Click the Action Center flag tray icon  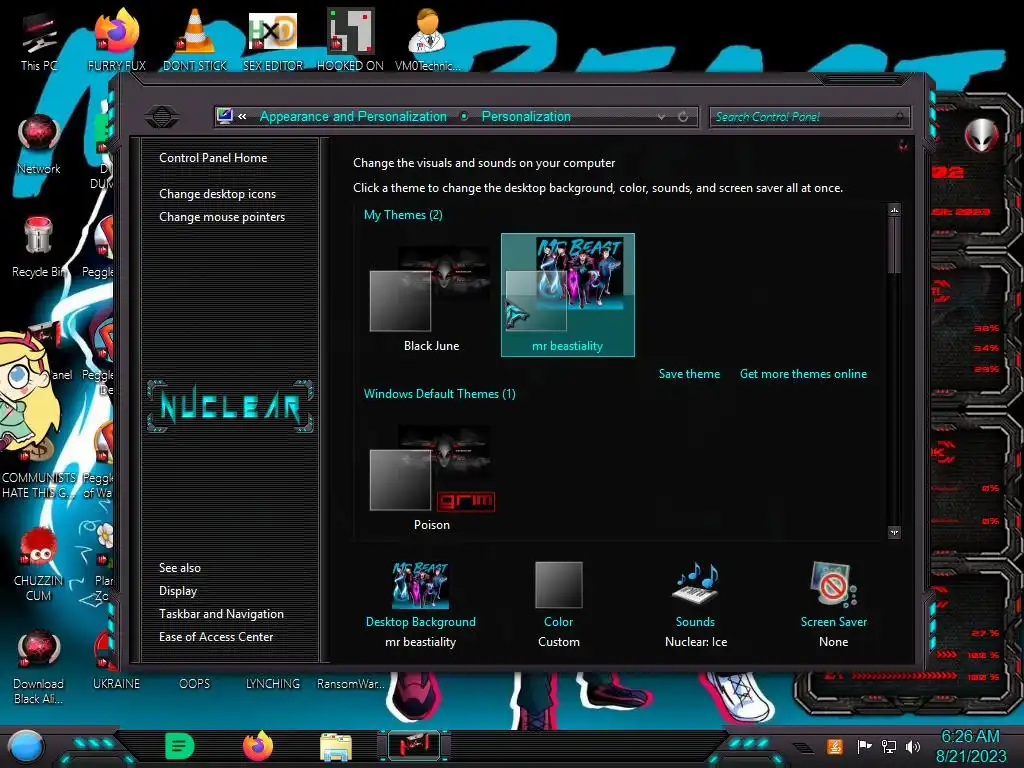tap(864, 746)
